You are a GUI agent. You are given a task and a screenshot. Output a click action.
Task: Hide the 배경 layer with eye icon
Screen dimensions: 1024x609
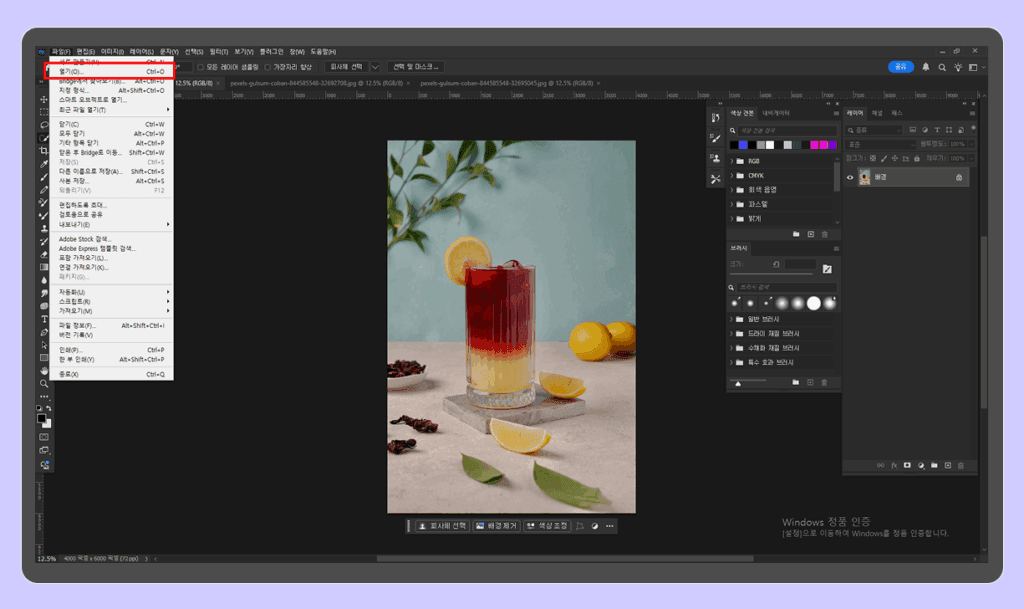[850, 177]
